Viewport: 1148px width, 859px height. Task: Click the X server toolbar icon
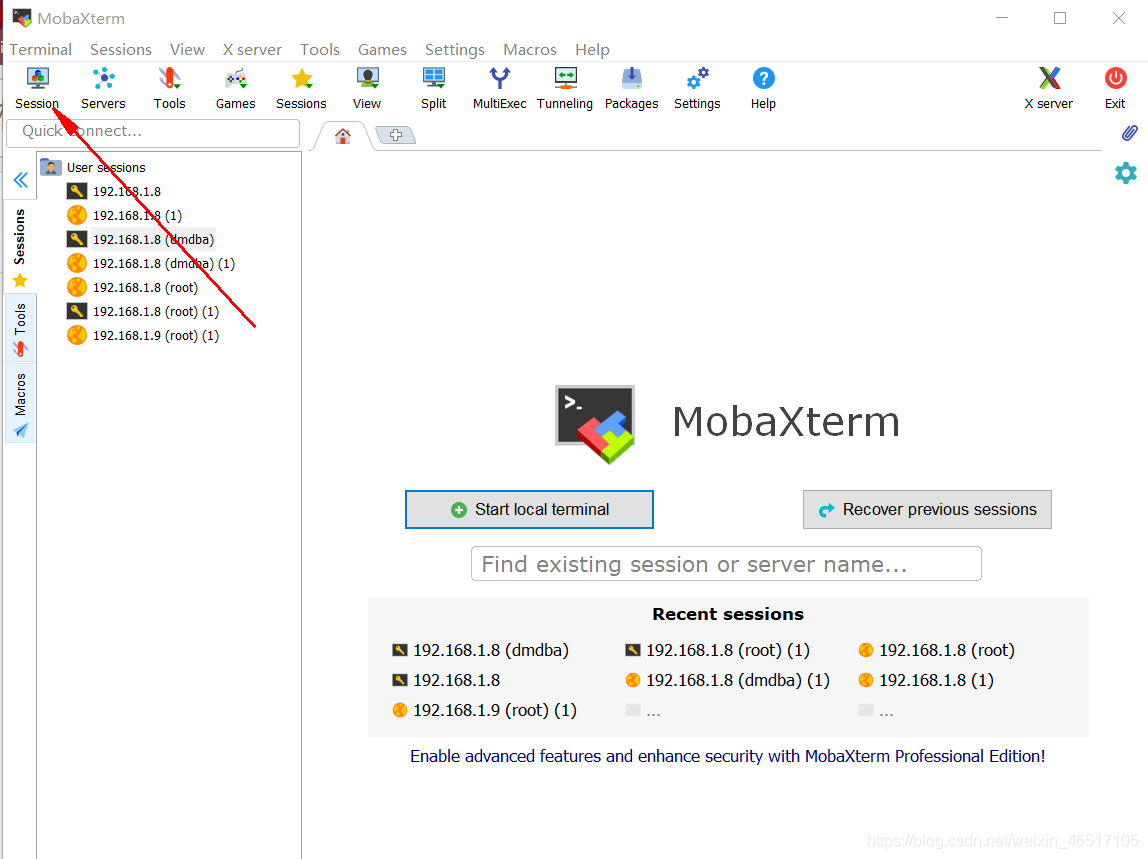(x=1049, y=78)
